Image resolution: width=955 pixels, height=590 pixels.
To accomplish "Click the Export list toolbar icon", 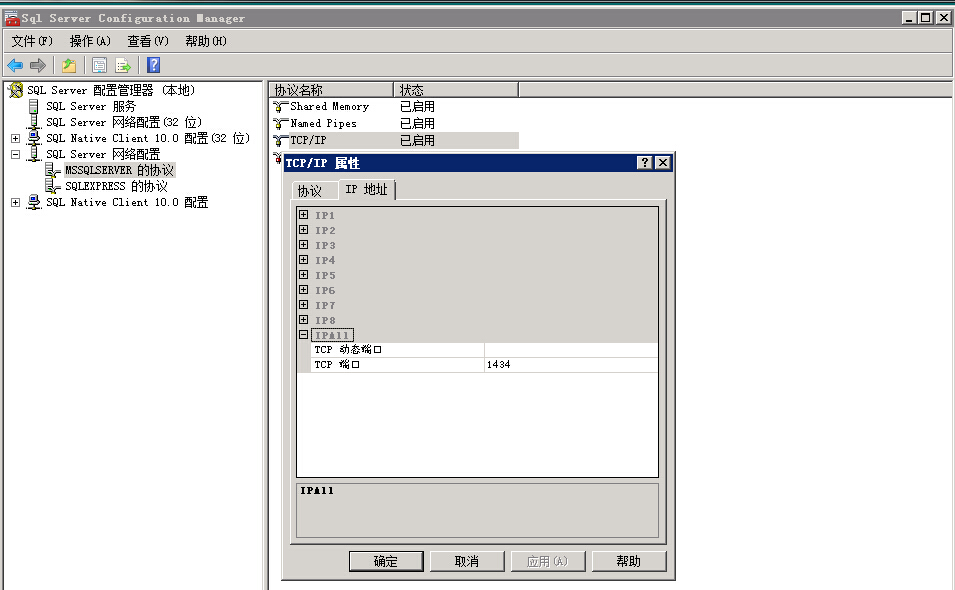I will [123, 65].
